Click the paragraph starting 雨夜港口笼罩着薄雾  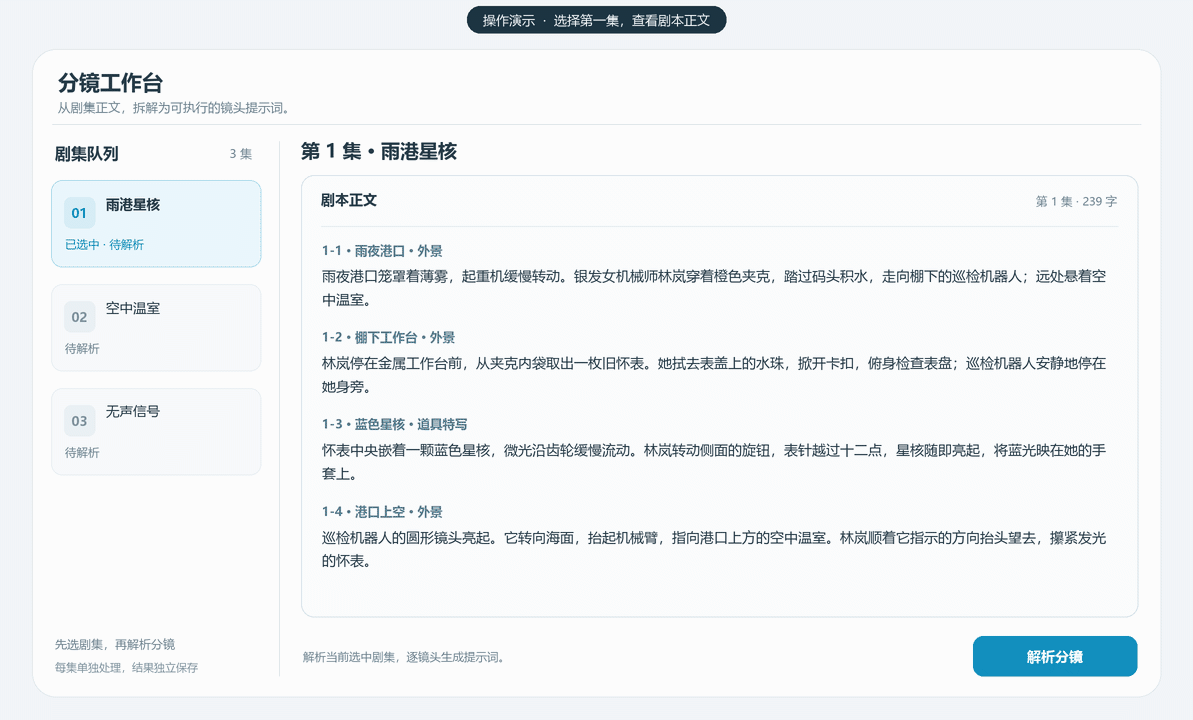click(714, 288)
